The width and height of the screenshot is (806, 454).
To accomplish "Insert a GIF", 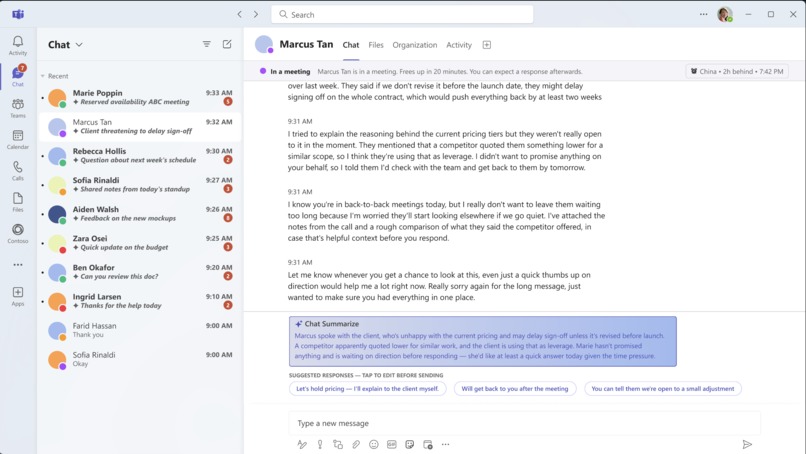I will [392, 444].
